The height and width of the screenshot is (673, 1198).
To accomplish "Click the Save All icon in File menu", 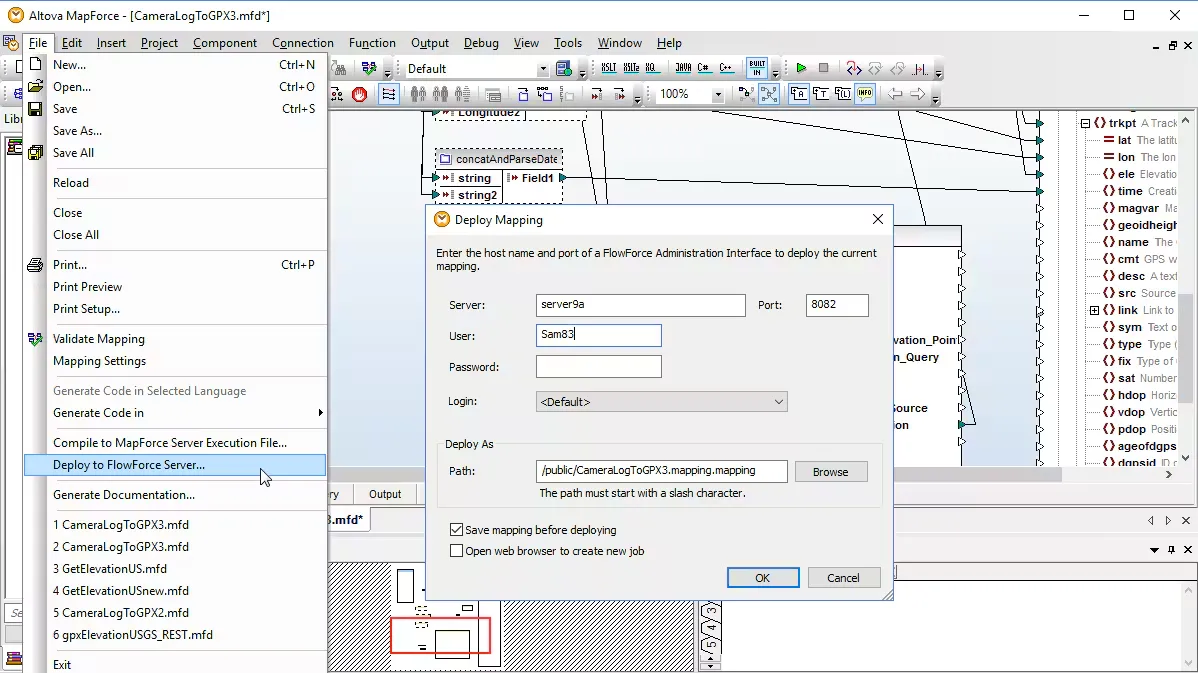I will click(x=35, y=153).
